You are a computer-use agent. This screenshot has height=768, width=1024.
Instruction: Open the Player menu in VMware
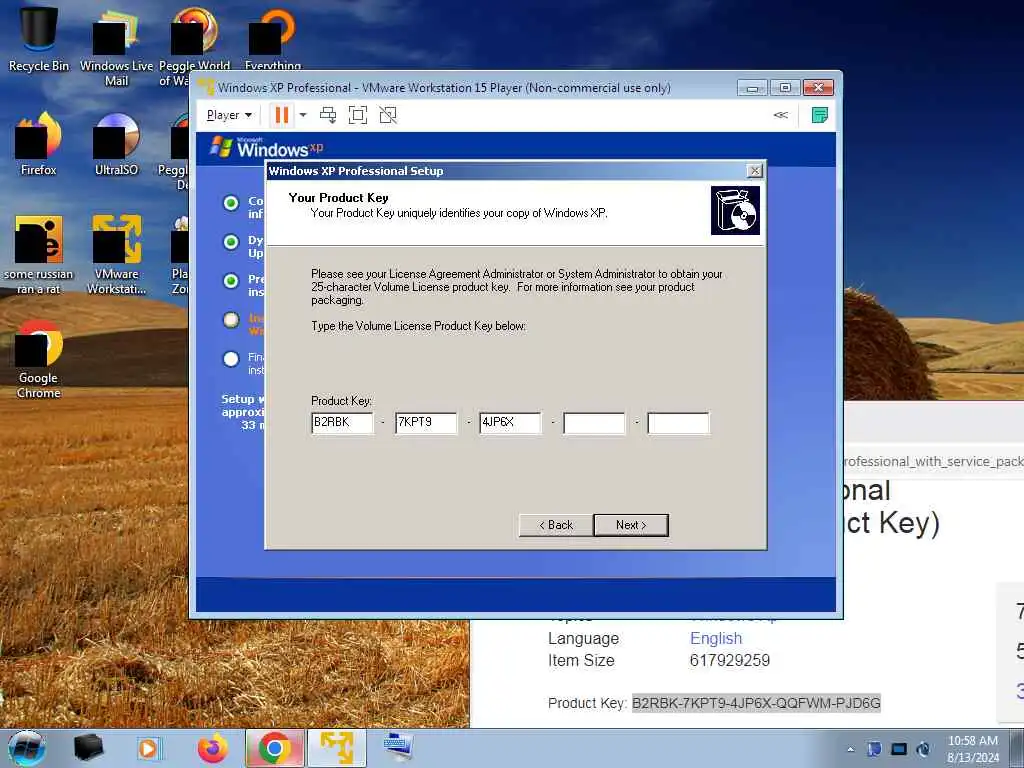229,116
